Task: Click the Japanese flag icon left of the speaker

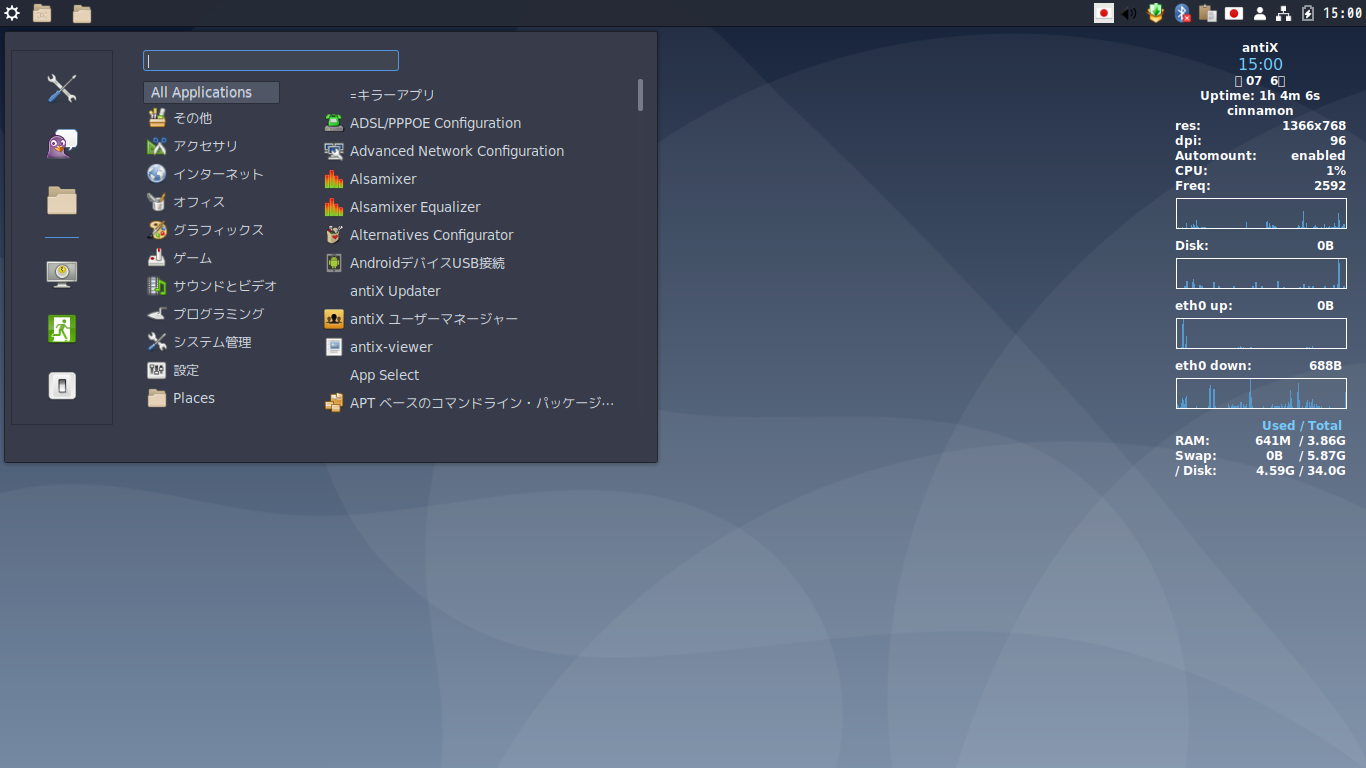Action: [1104, 13]
